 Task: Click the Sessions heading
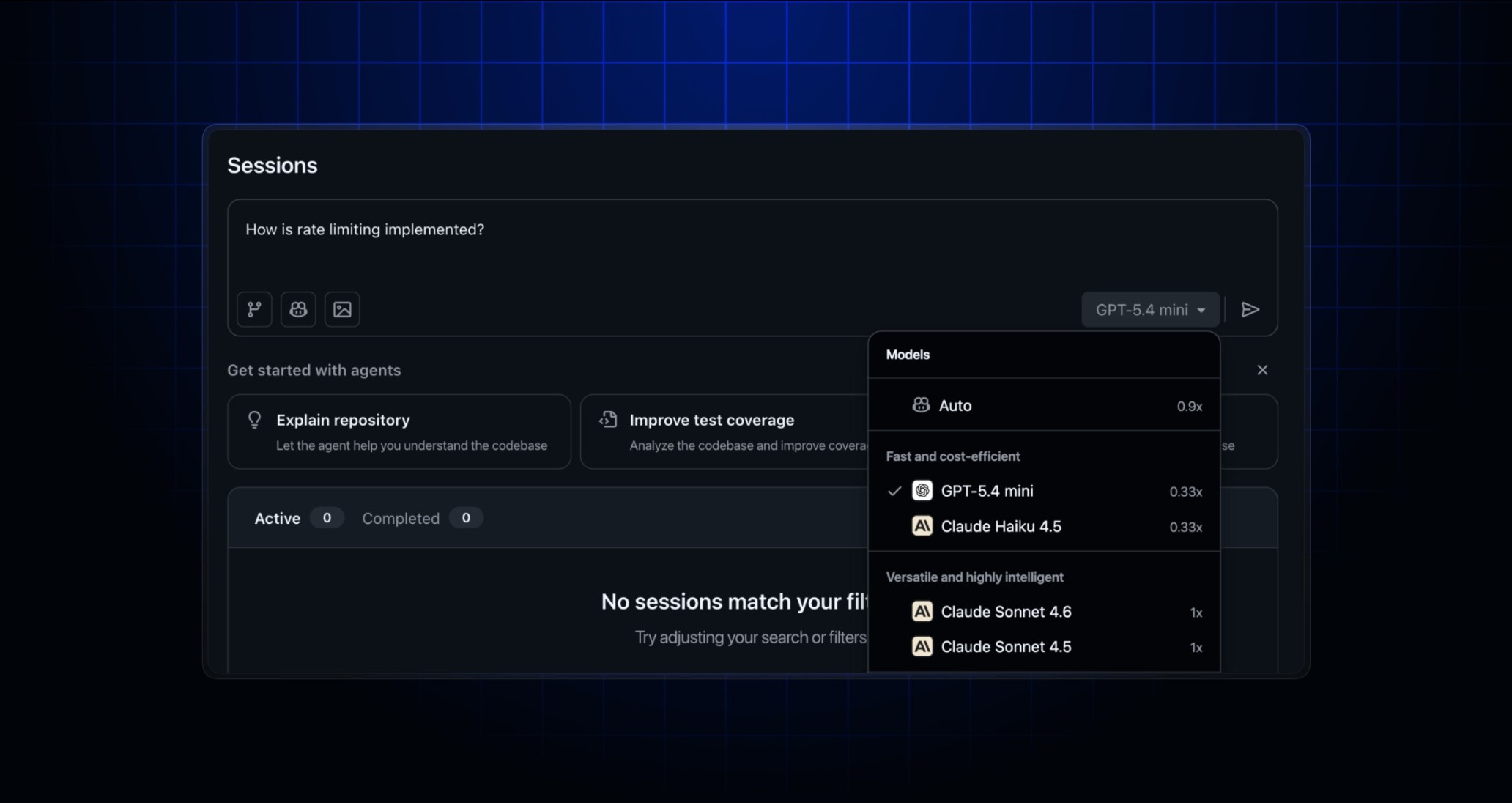[x=273, y=166]
